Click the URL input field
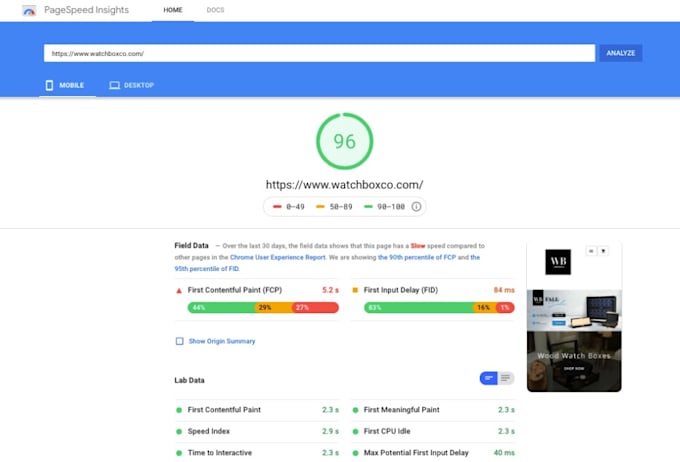This screenshot has width=680, height=462. [319, 53]
